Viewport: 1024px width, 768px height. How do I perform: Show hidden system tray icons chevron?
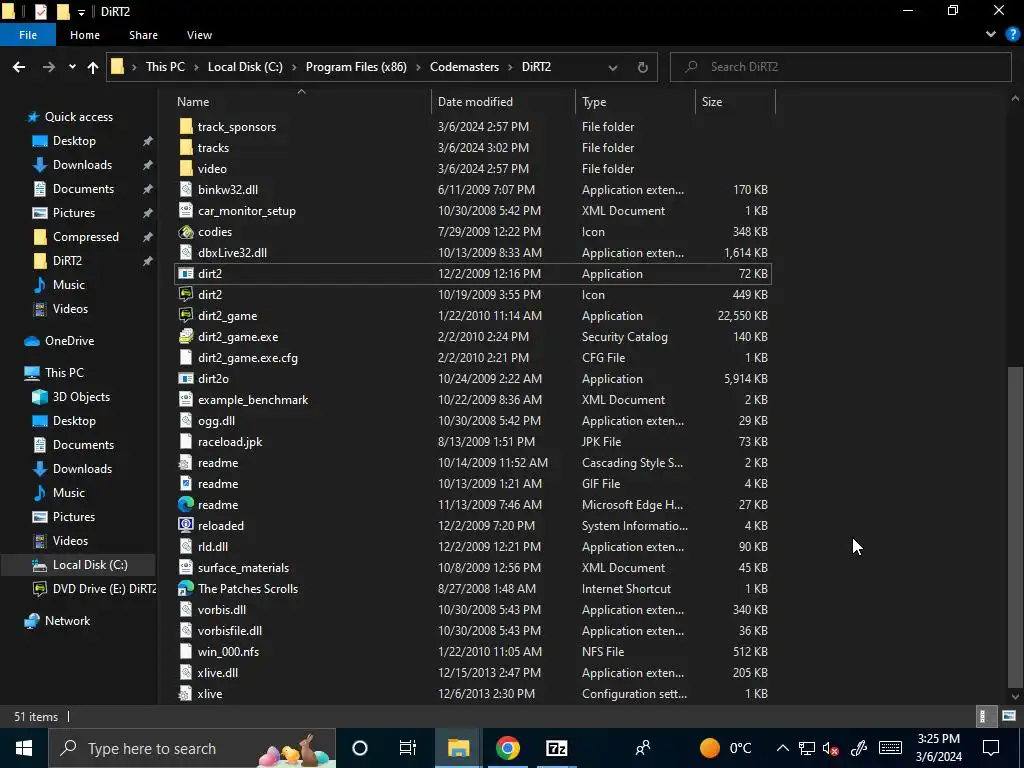[x=782, y=748]
